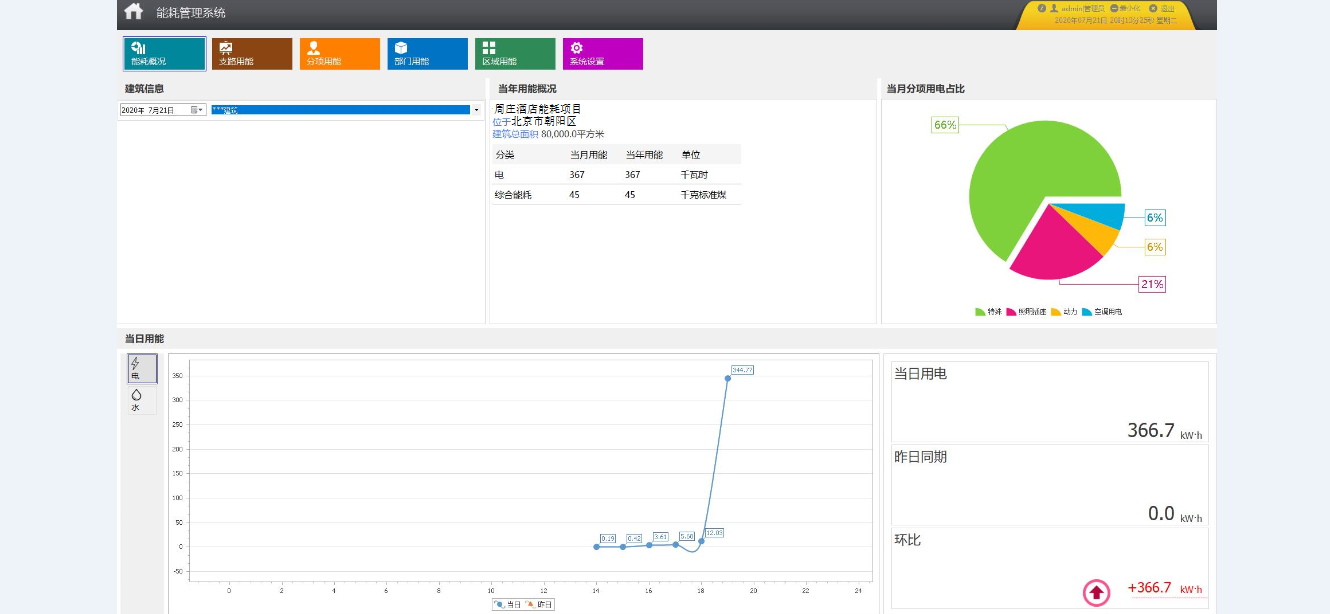The image size is (1330, 614).
Task: Open the 系统设置 system settings tile
Action: pyautogui.click(x=602, y=54)
